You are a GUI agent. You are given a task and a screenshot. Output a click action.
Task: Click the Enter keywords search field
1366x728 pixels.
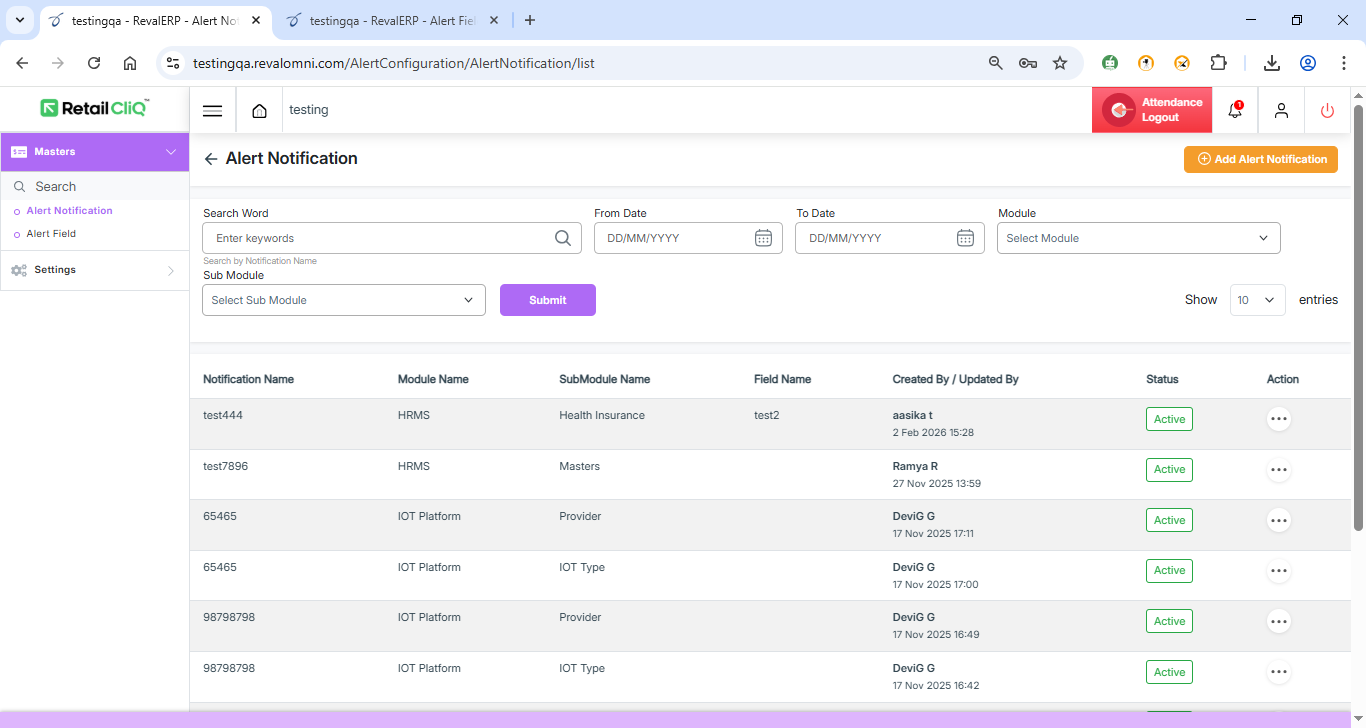click(380, 238)
